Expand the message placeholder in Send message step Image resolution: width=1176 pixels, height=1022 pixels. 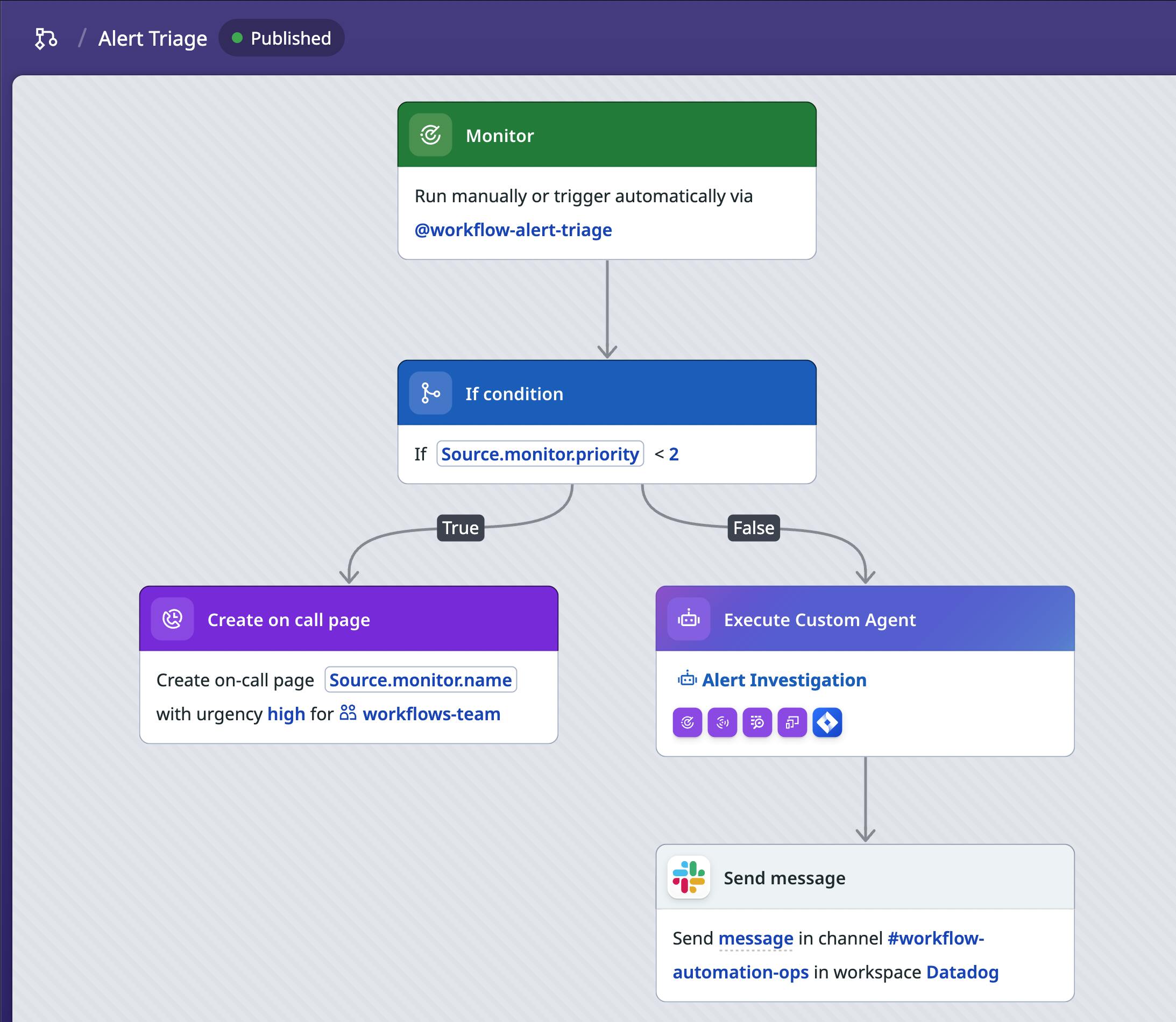click(x=756, y=938)
